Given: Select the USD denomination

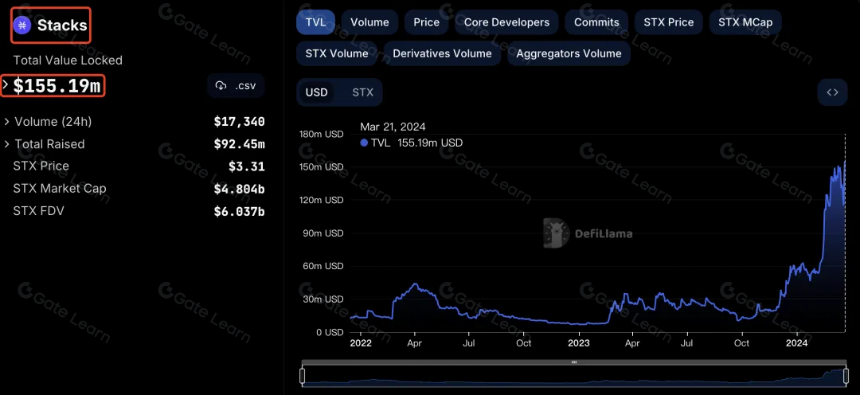Looking at the screenshot, I should (x=316, y=92).
